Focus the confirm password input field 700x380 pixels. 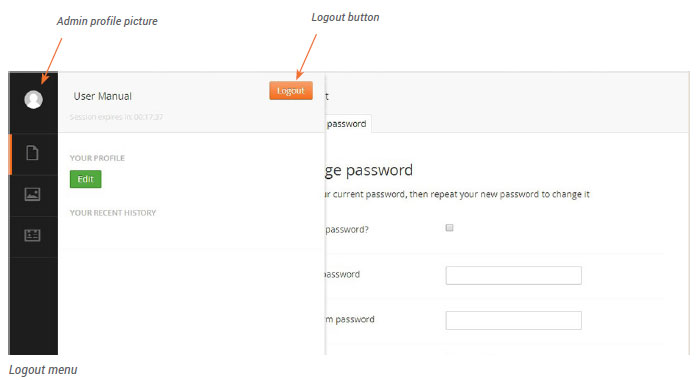click(x=513, y=321)
